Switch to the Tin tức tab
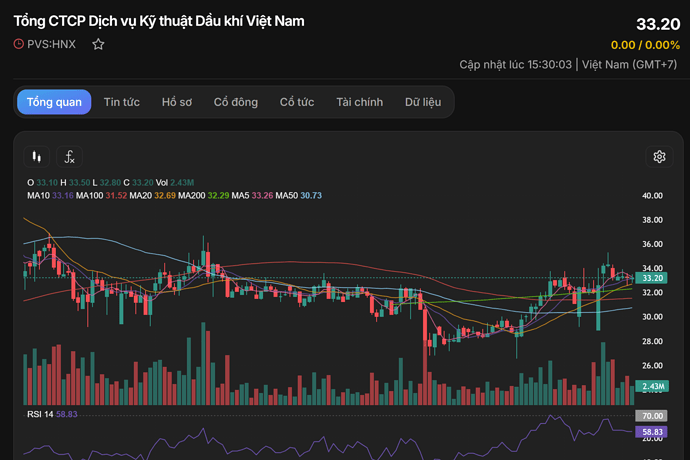690x460 pixels. coord(122,102)
